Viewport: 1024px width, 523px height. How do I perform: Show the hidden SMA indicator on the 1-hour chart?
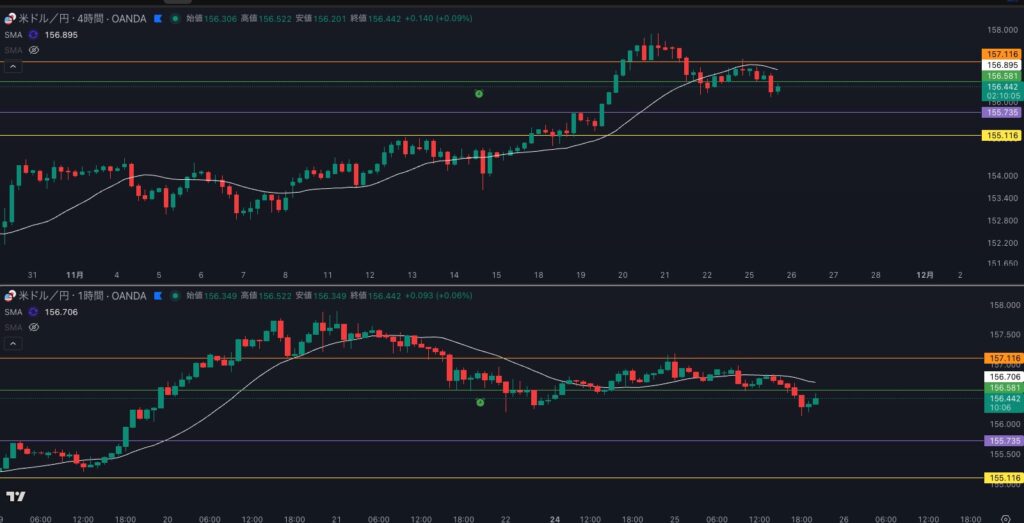pyautogui.click(x=33, y=327)
